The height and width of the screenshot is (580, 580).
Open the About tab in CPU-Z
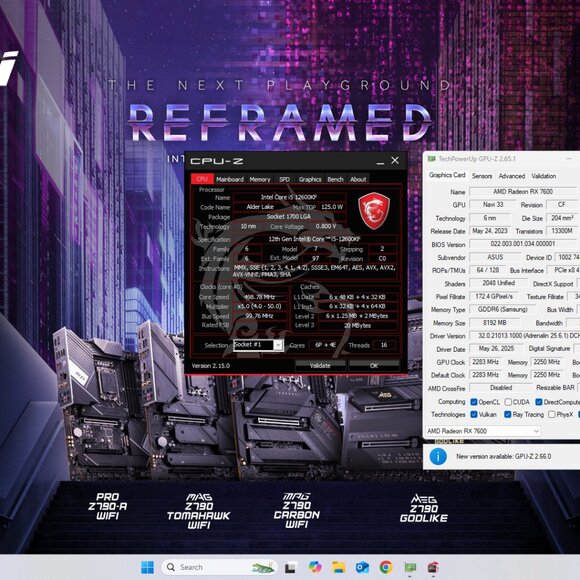tap(358, 179)
